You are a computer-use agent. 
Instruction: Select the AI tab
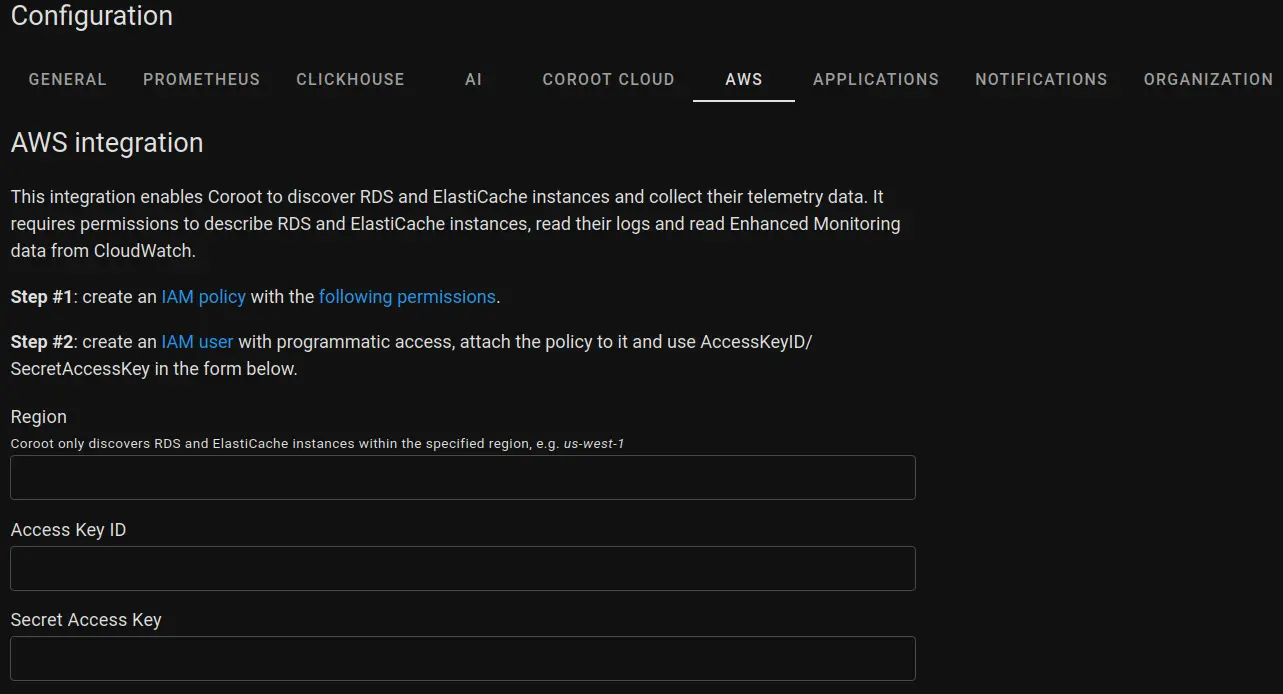[x=473, y=79]
